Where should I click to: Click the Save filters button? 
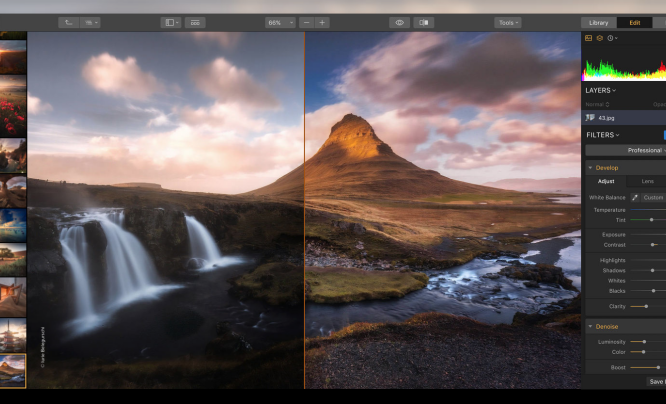point(656,381)
